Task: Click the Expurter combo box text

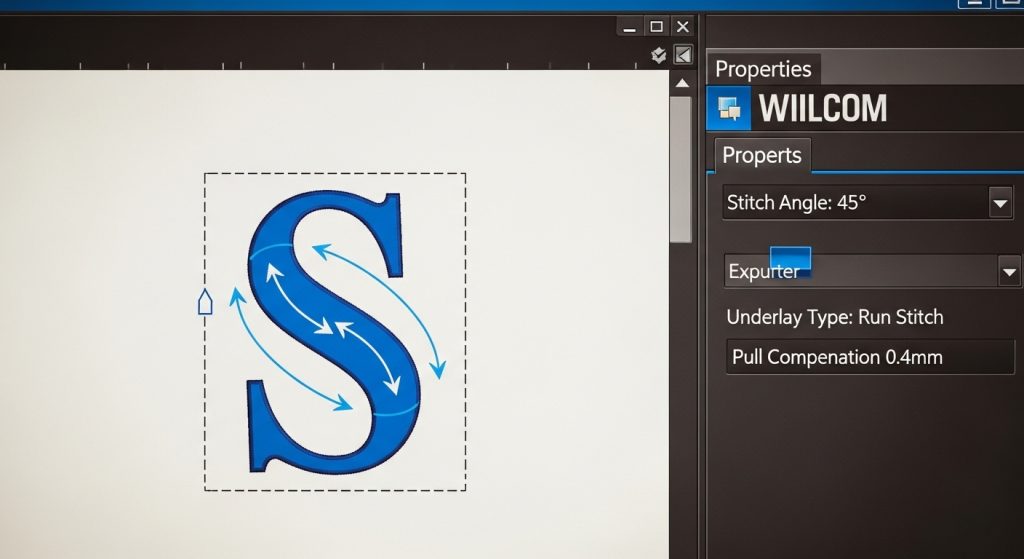Action: [x=763, y=272]
